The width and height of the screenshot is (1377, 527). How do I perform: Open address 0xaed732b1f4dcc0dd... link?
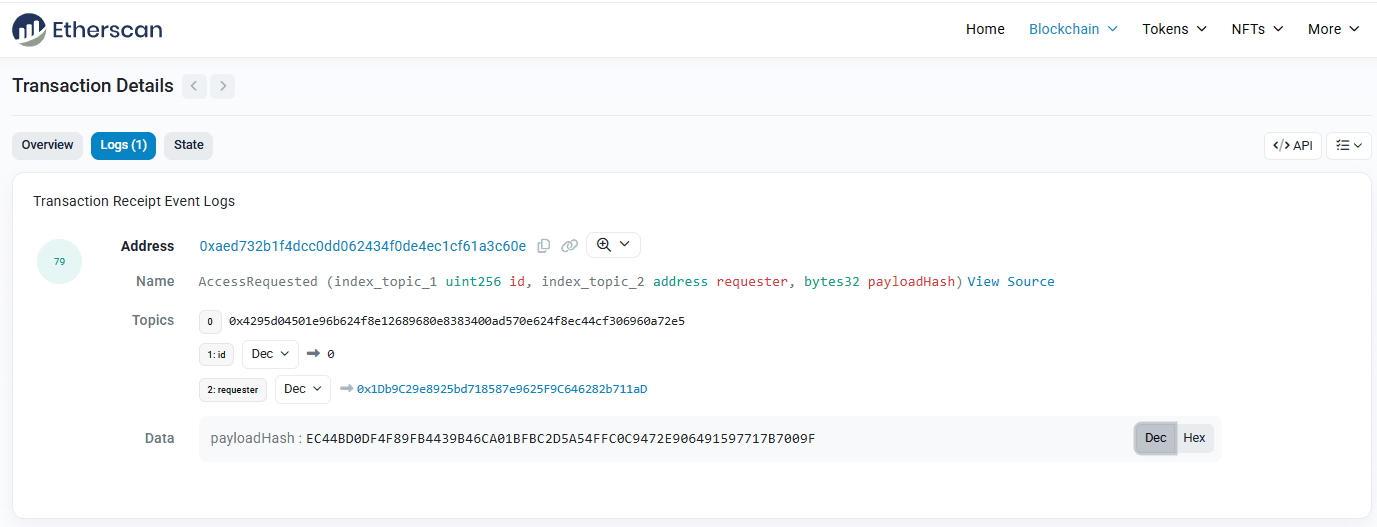pyautogui.click(x=363, y=246)
